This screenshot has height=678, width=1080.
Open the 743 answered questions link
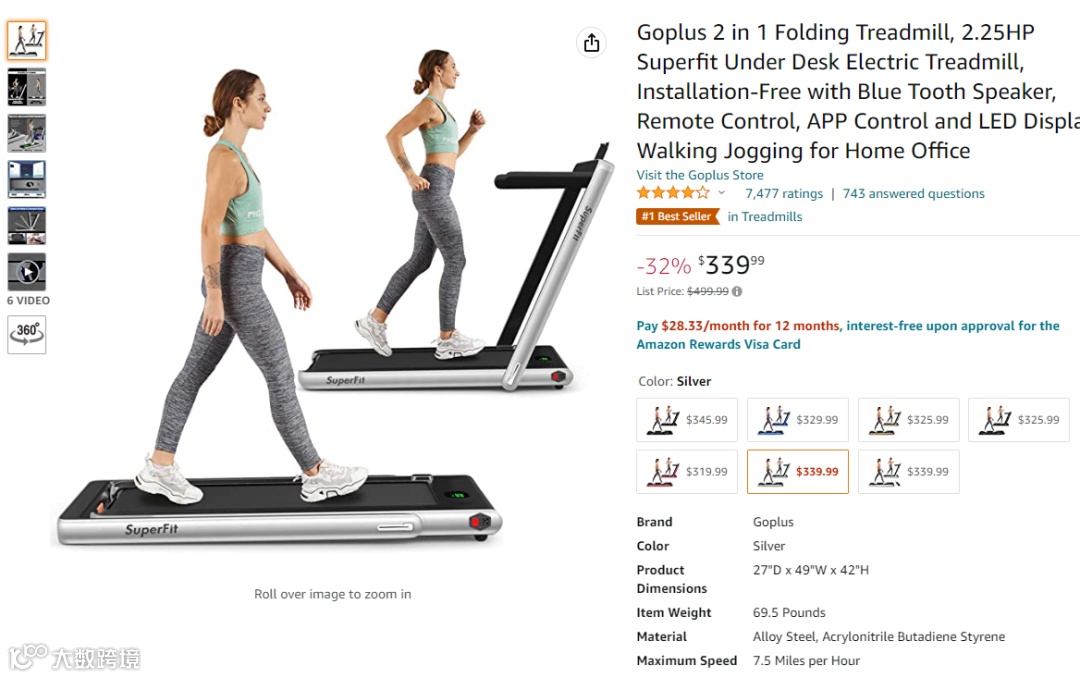point(913,194)
